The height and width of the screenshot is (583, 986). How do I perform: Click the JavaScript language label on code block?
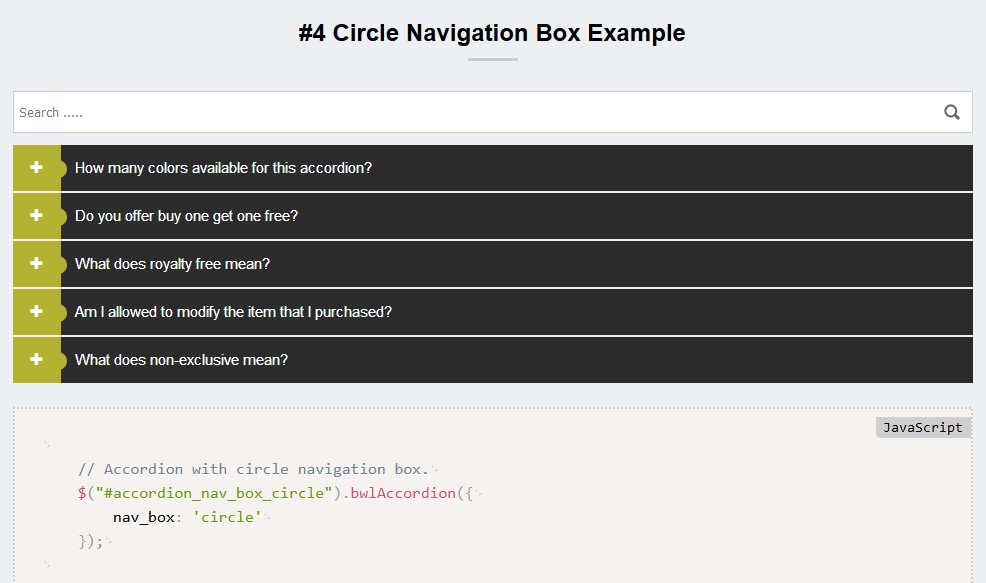922,428
